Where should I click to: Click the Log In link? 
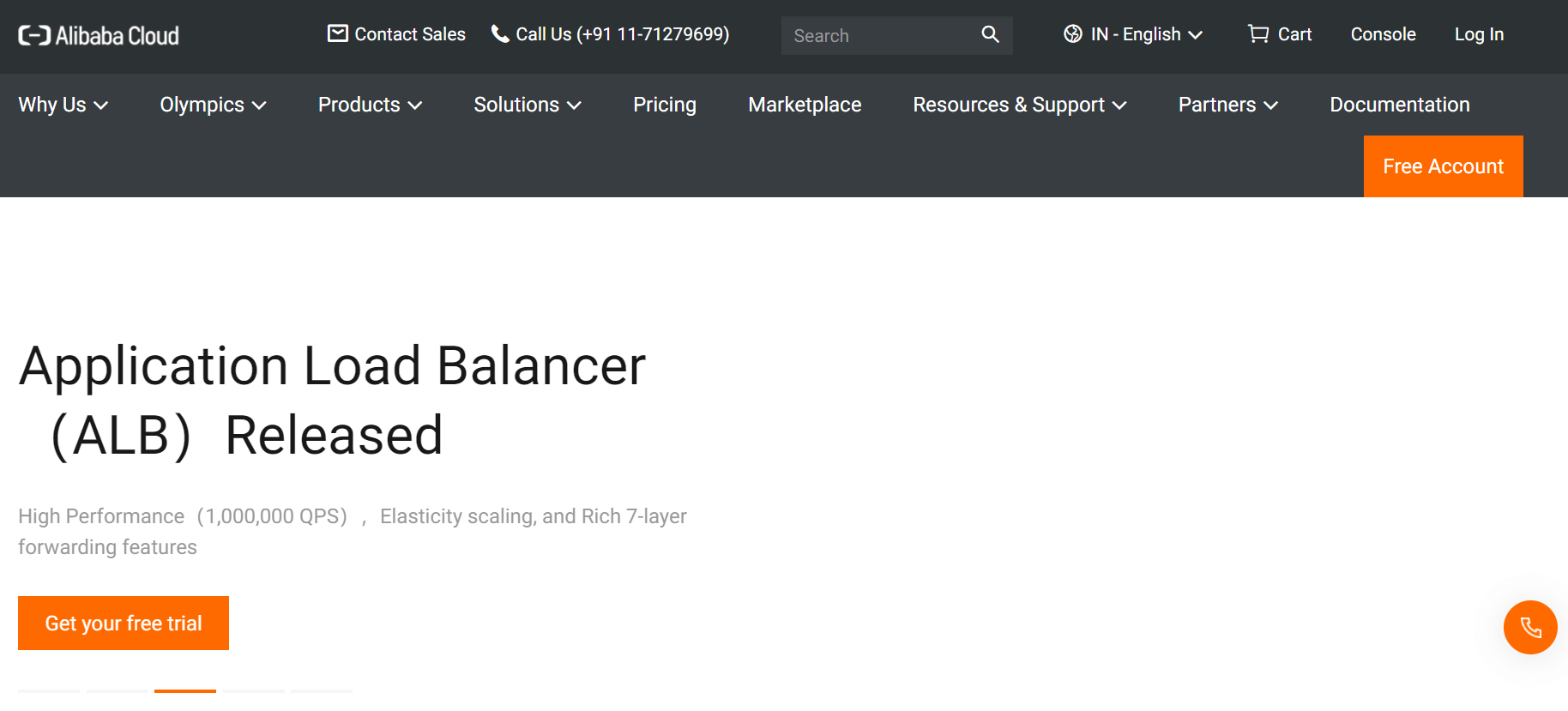[1479, 34]
